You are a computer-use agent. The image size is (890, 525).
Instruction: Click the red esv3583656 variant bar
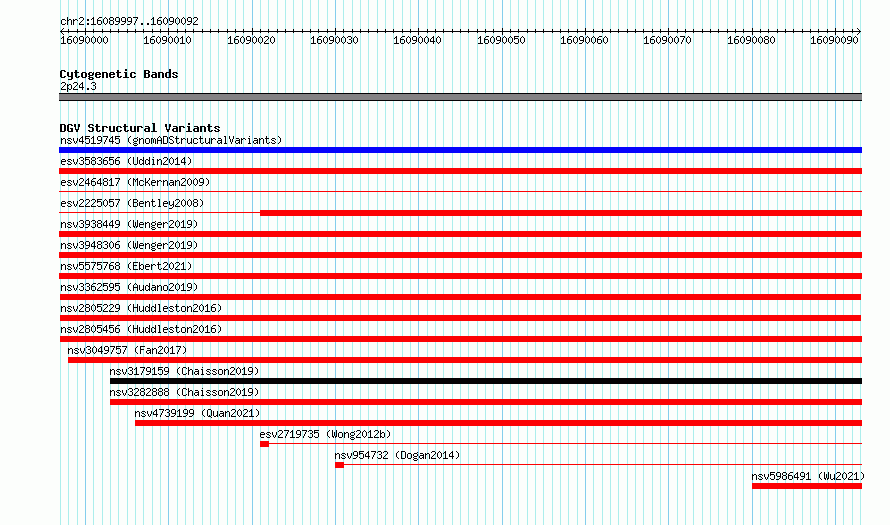point(460,171)
